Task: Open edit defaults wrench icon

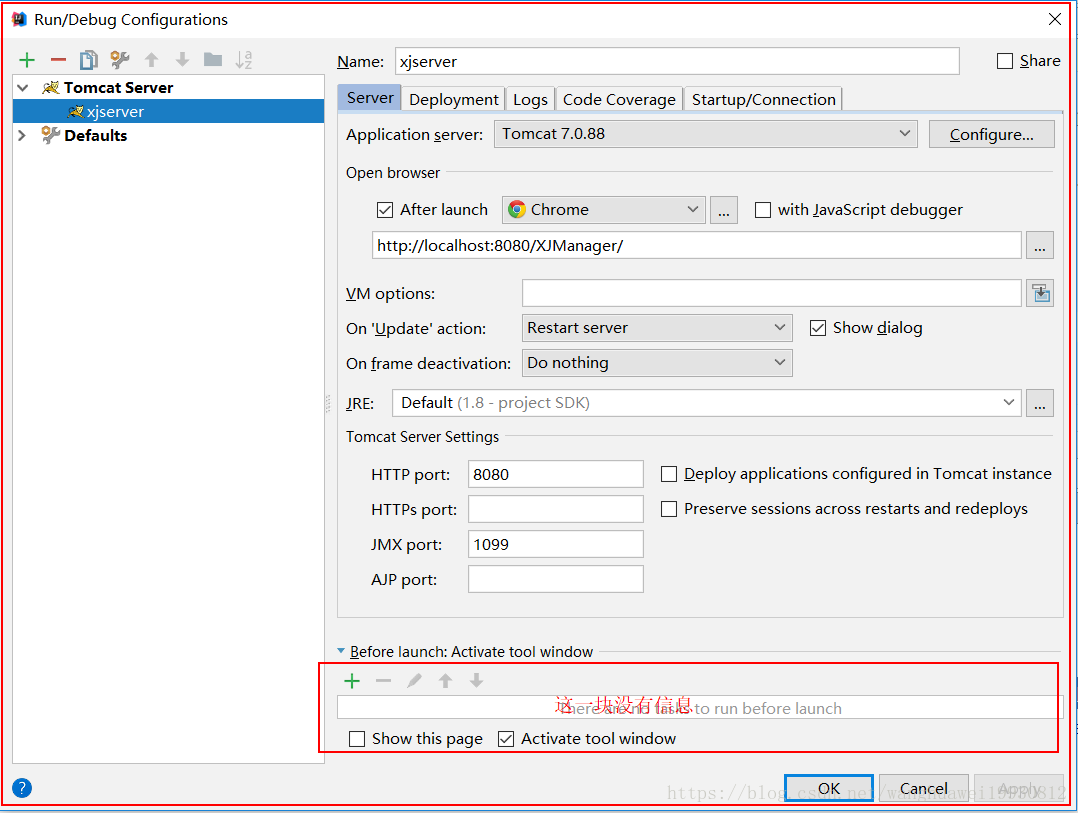Action: pos(120,60)
